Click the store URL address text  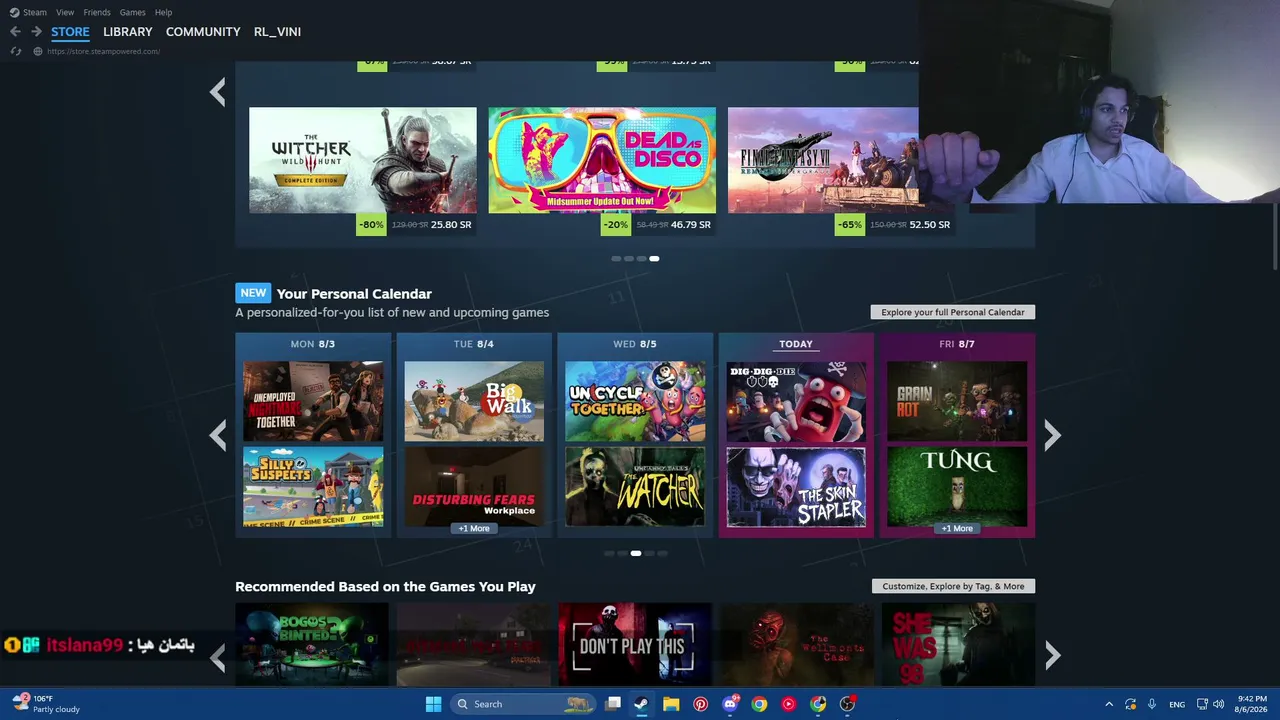[104, 51]
